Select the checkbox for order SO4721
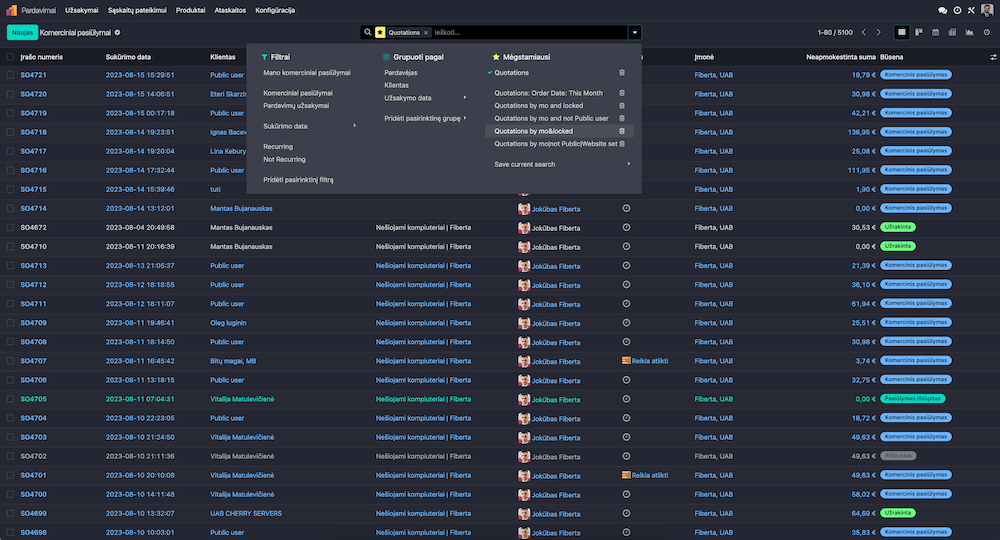 click(10, 75)
